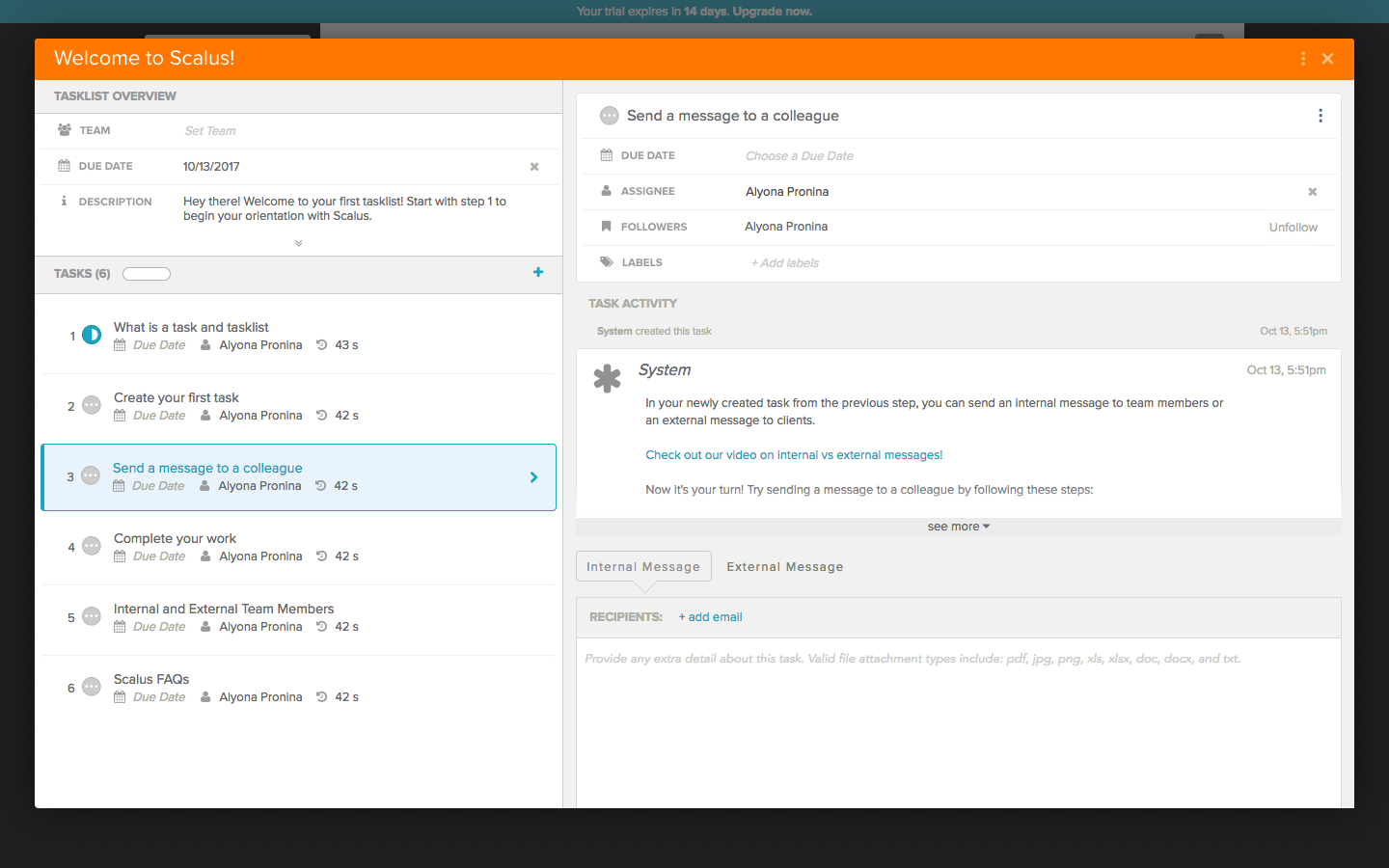Click the plus icon to add a task
1389x868 pixels.
pos(538,273)
